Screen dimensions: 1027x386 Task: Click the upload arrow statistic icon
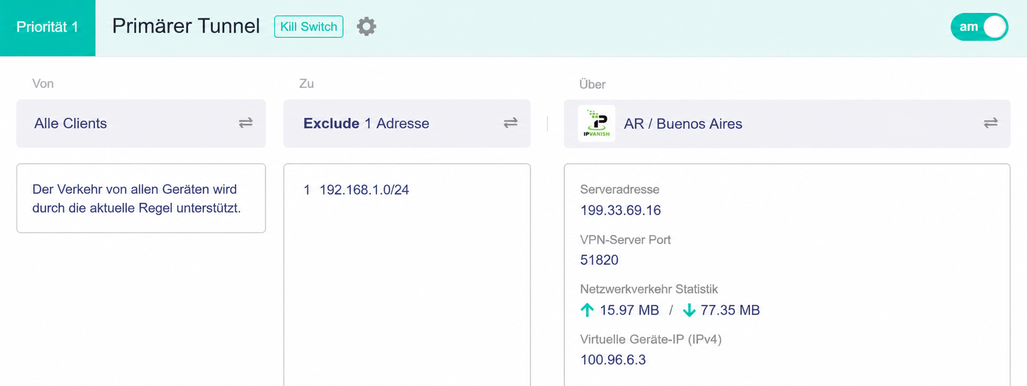pos(587,311)
